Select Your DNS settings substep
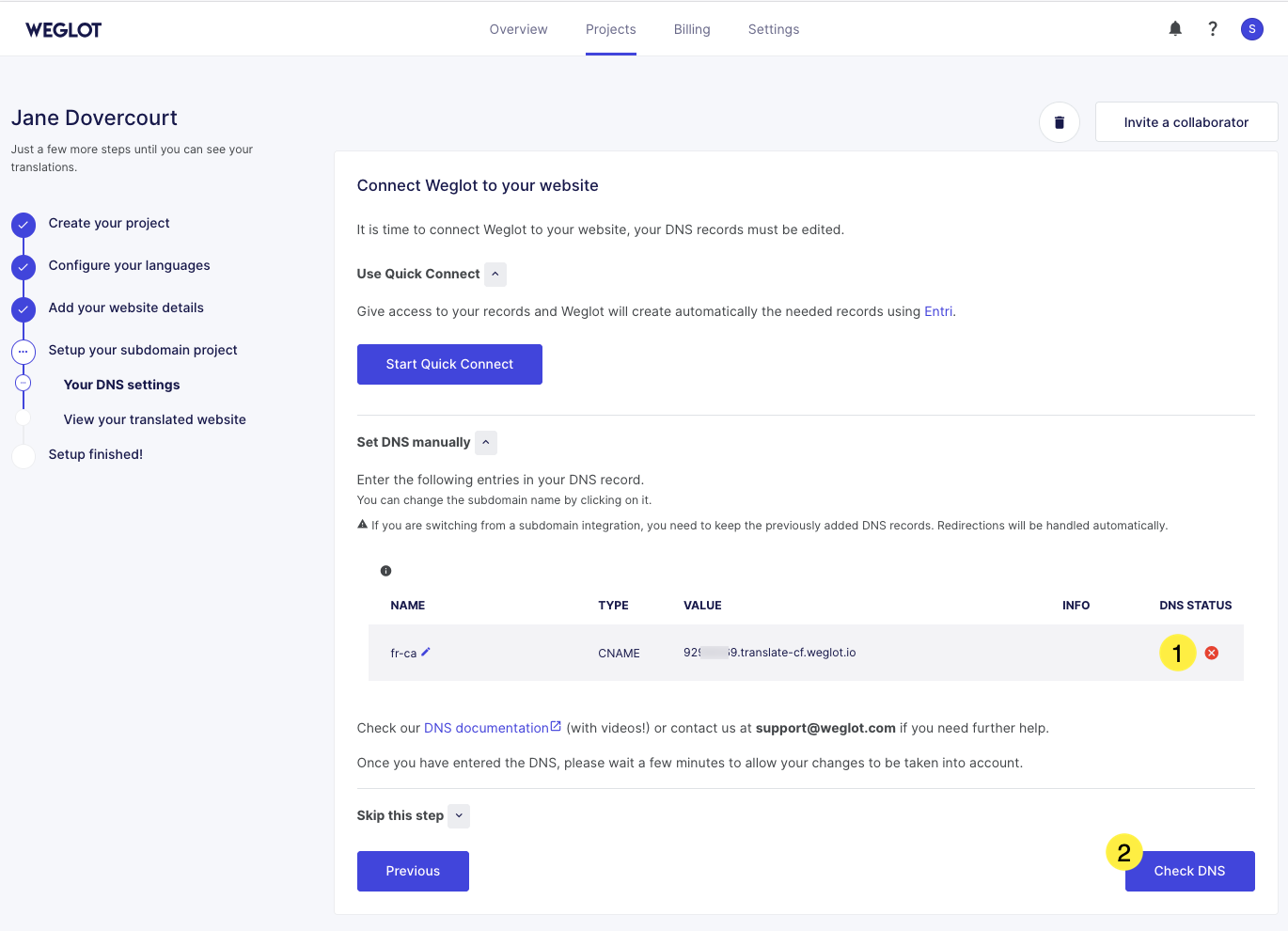Image resolution: width=1288 pixels, height=931 pixels. (122, 385)
